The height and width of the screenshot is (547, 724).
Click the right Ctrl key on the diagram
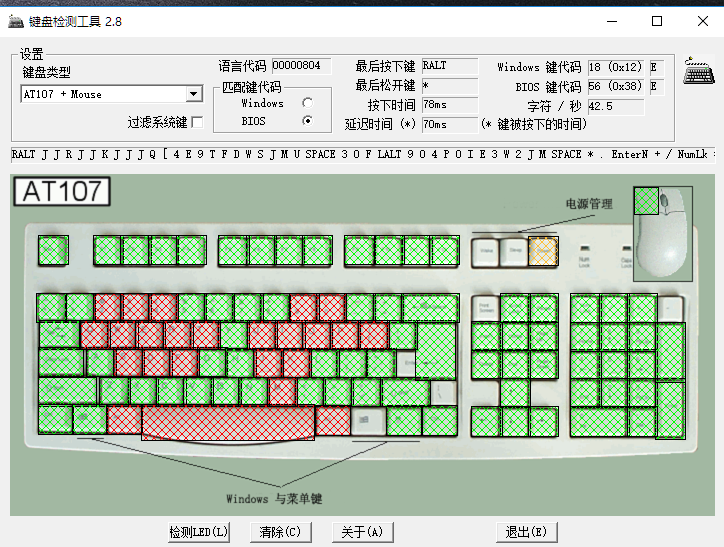click(x=440, y=421)
